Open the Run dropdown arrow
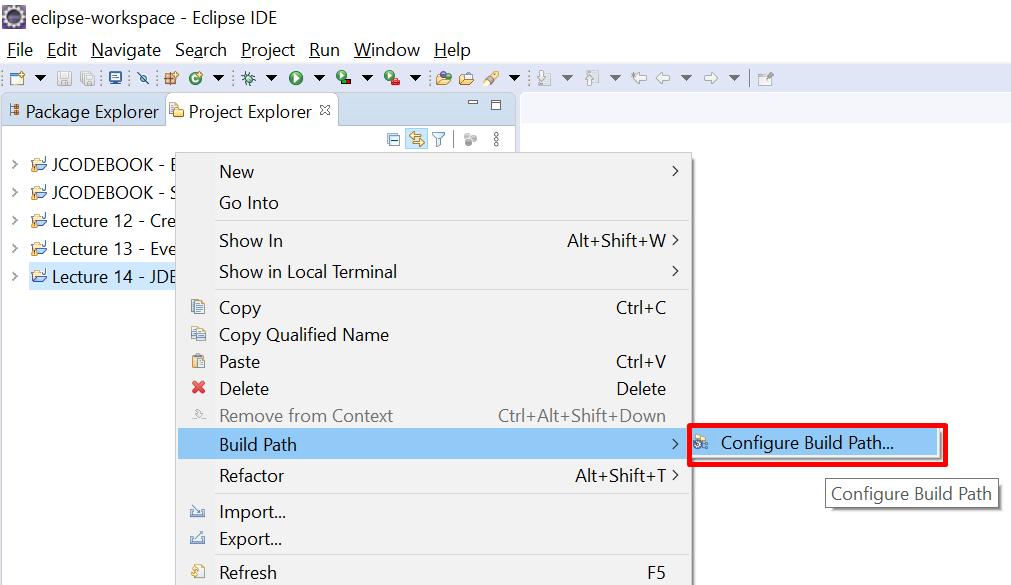Image resolution: width=1011 pixels, height=585 pixels. [x=319, y=79]
